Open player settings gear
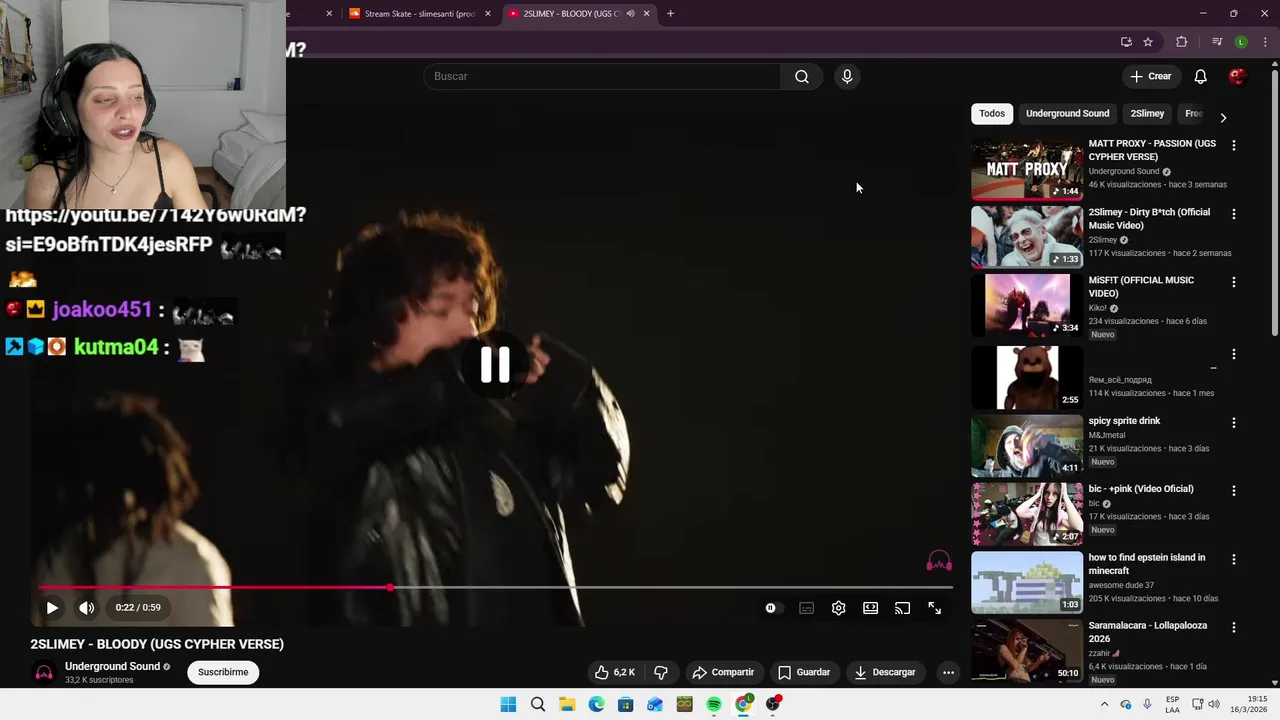1280x720 pixels. [839, 608]
